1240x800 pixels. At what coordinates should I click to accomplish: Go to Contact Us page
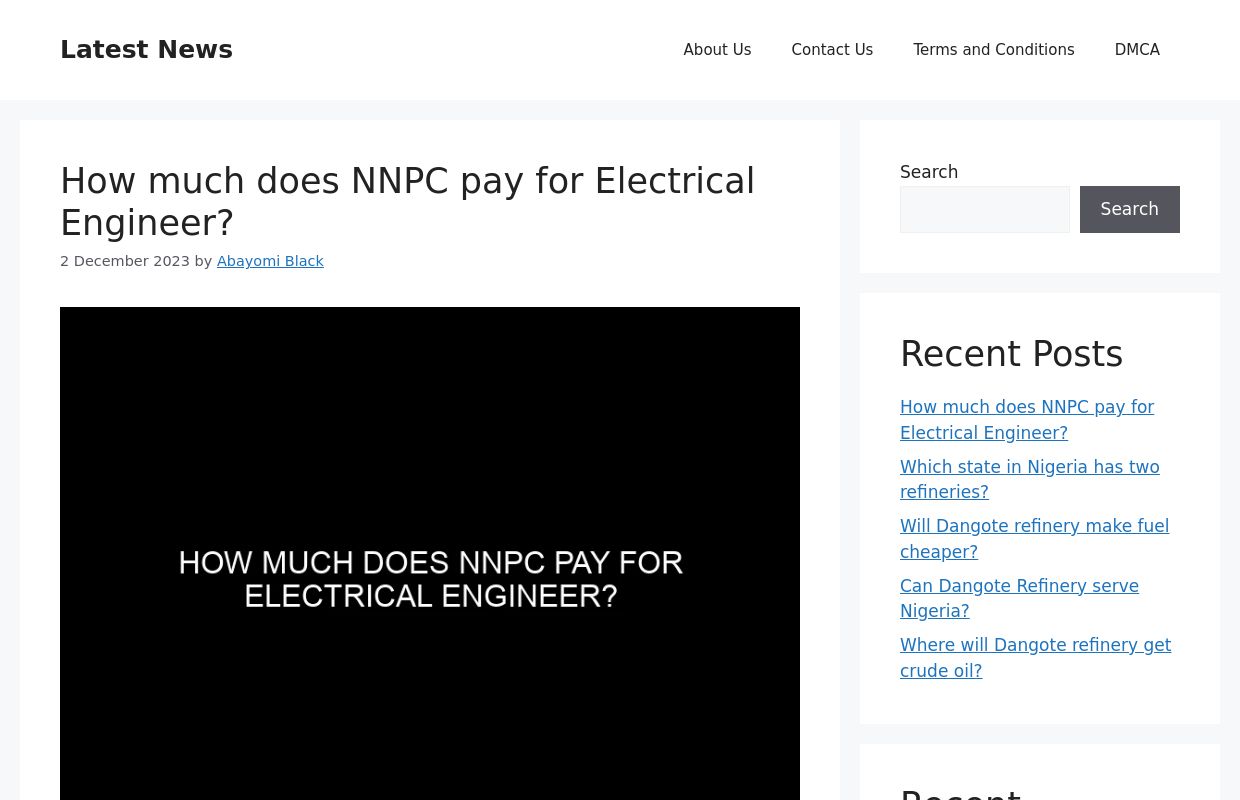[x=832, y=50]
